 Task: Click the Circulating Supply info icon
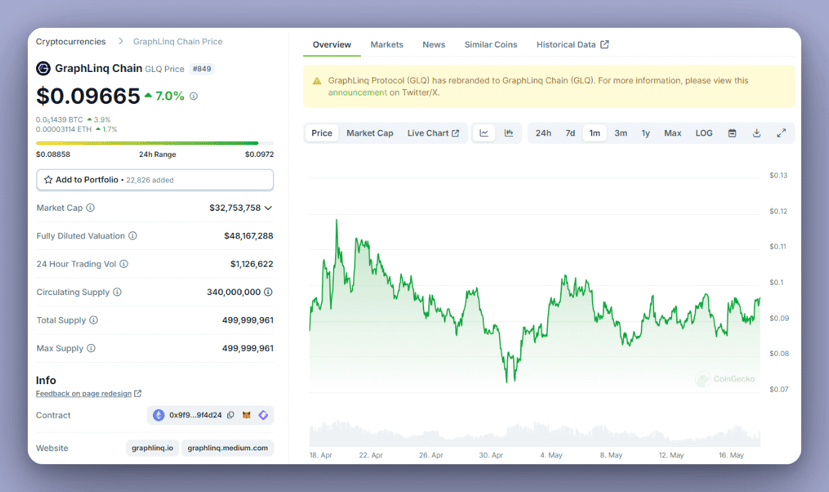click(x=117, y=292)
